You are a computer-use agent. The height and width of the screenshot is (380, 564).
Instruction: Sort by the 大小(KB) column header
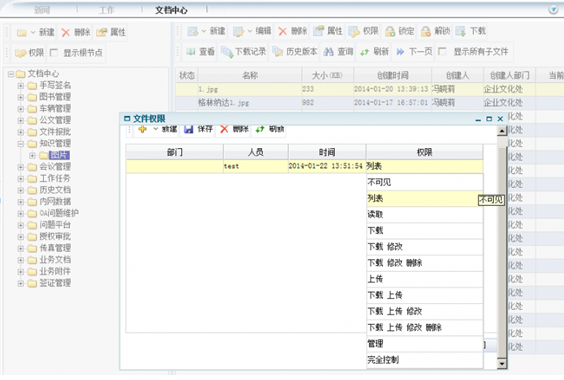point(327,76)
